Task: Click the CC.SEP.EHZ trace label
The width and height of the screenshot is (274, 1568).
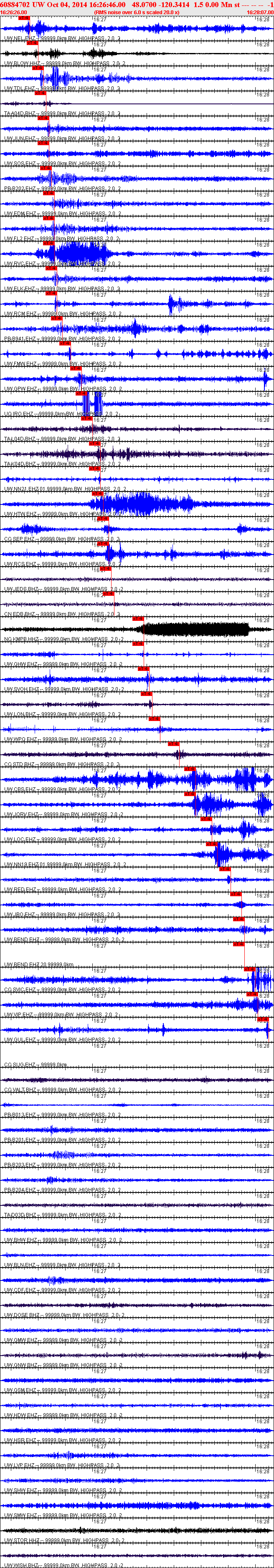Action: (x=61, y=539)
